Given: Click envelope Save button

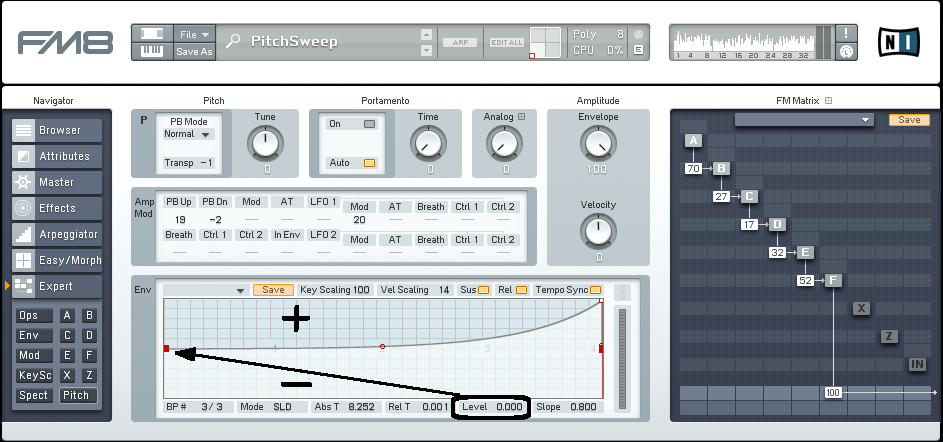Looking at the screenshot, I should pyautogui.click(x=273, y=290).
